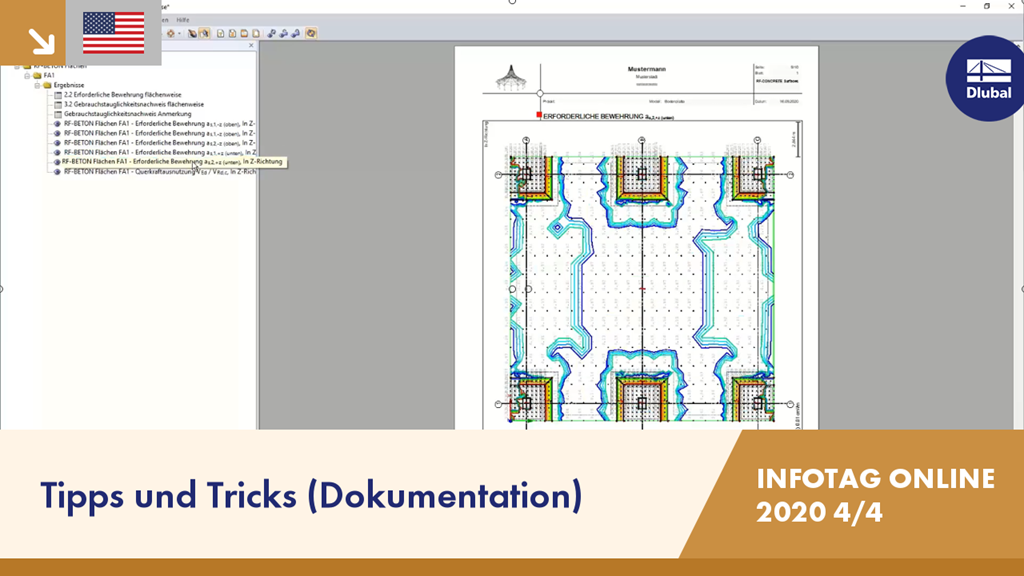The image size is (1024, 576).
Task: Select Erforderliche Bewehrung as,2,+z (unten) entry
Action: click(172, 161)
